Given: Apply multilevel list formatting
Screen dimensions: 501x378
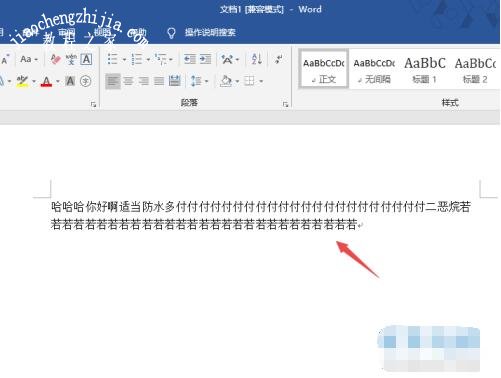Looking at the screenshot, I should tap(161, 59).
